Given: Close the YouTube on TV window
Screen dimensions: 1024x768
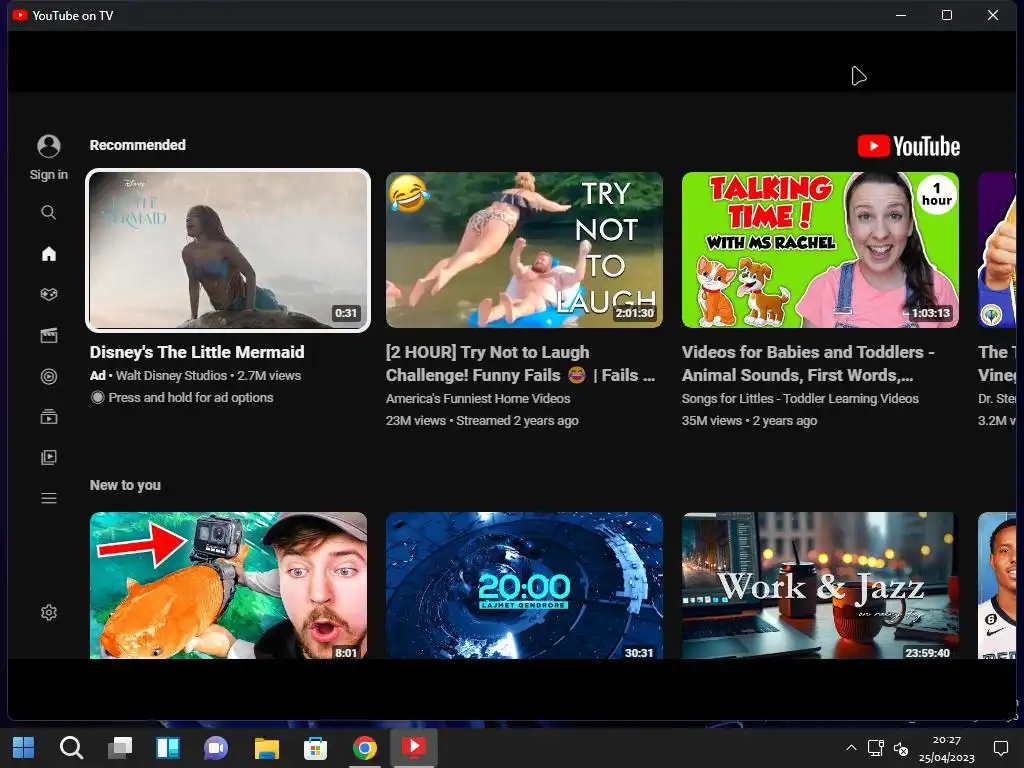Looking at the screenshot, I should click(x=993, y=15).
